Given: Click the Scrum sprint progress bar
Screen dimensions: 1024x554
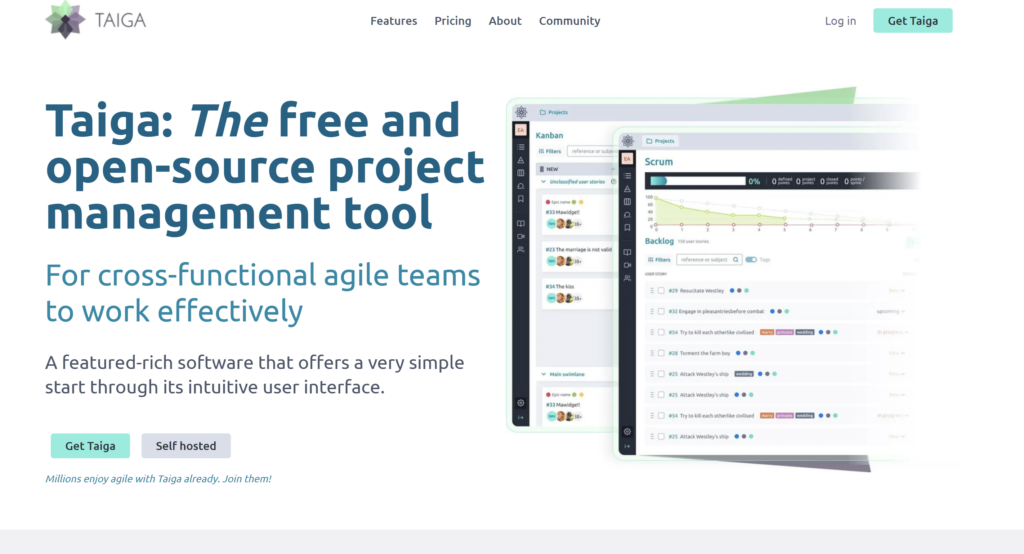Looking at the screenshot, I should [x=697, y=181].
